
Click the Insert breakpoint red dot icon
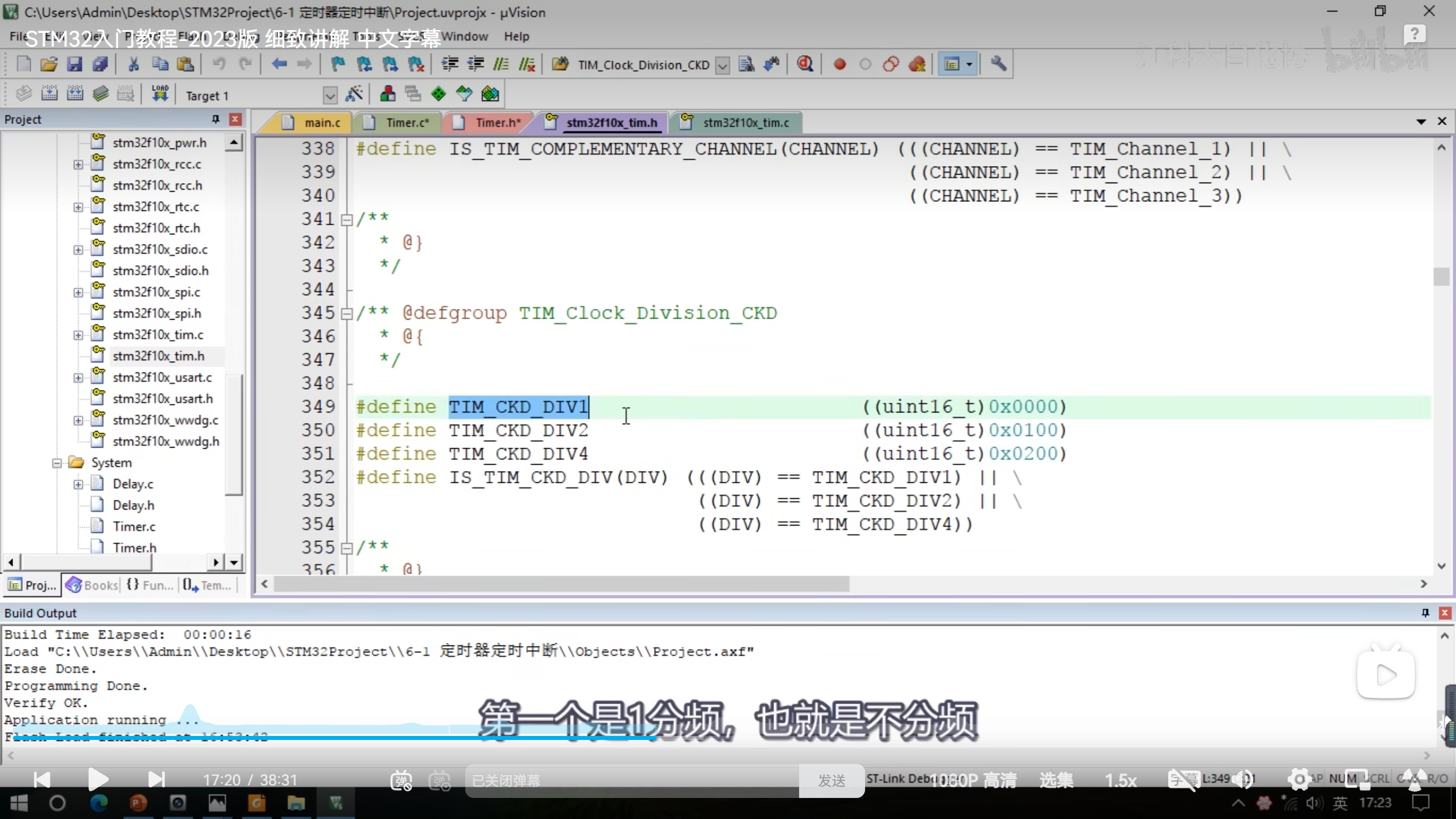coord(839,64)
